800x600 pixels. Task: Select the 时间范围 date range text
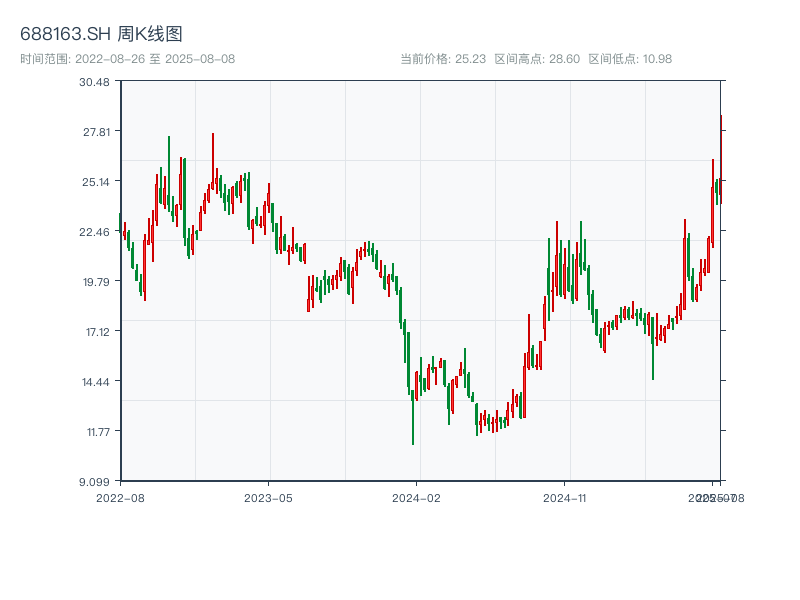click(127, 59)
